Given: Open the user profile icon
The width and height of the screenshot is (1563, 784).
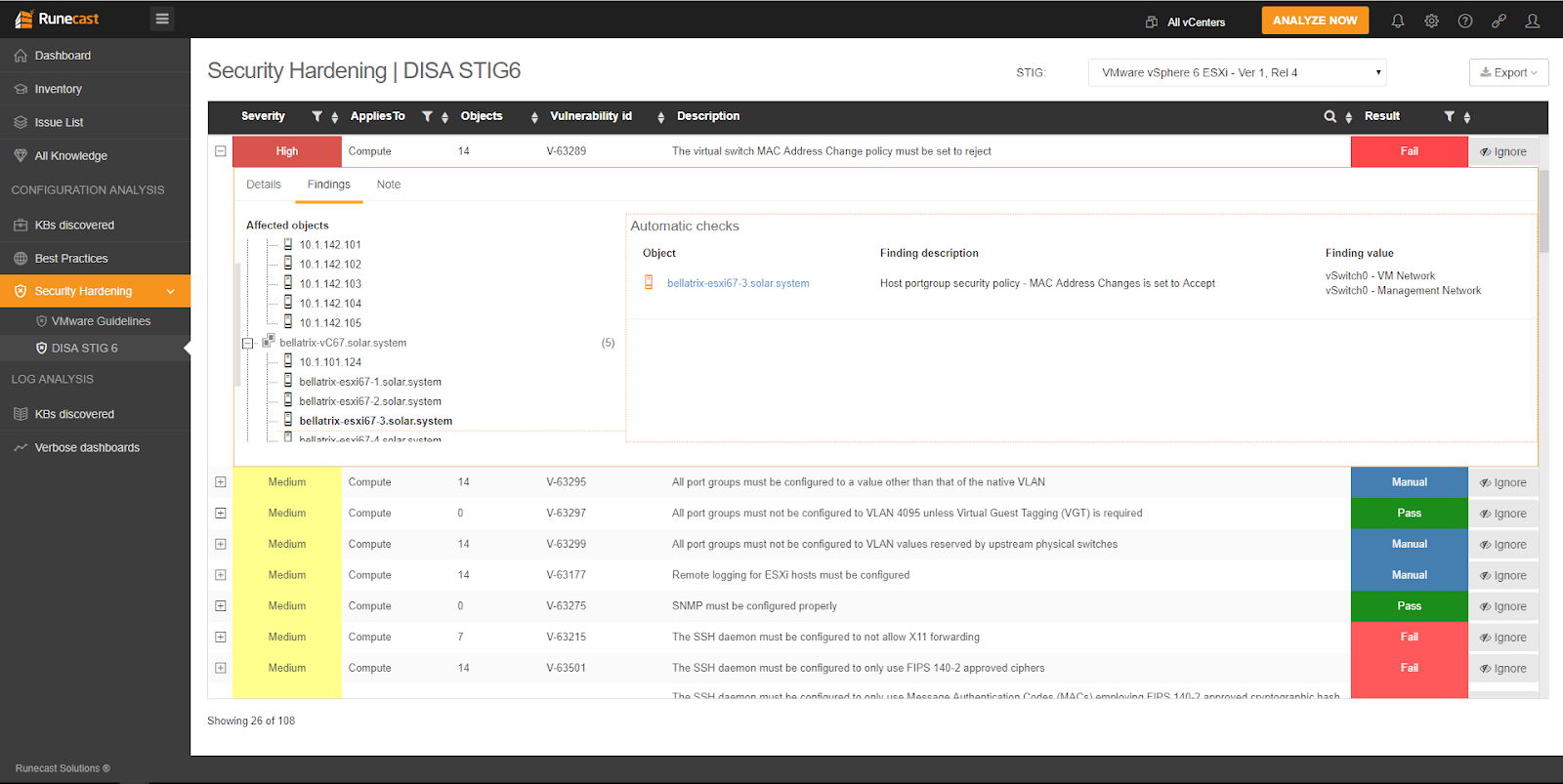Looking at the screenshot, I should pyautogui.click(x=1533, y=21).
